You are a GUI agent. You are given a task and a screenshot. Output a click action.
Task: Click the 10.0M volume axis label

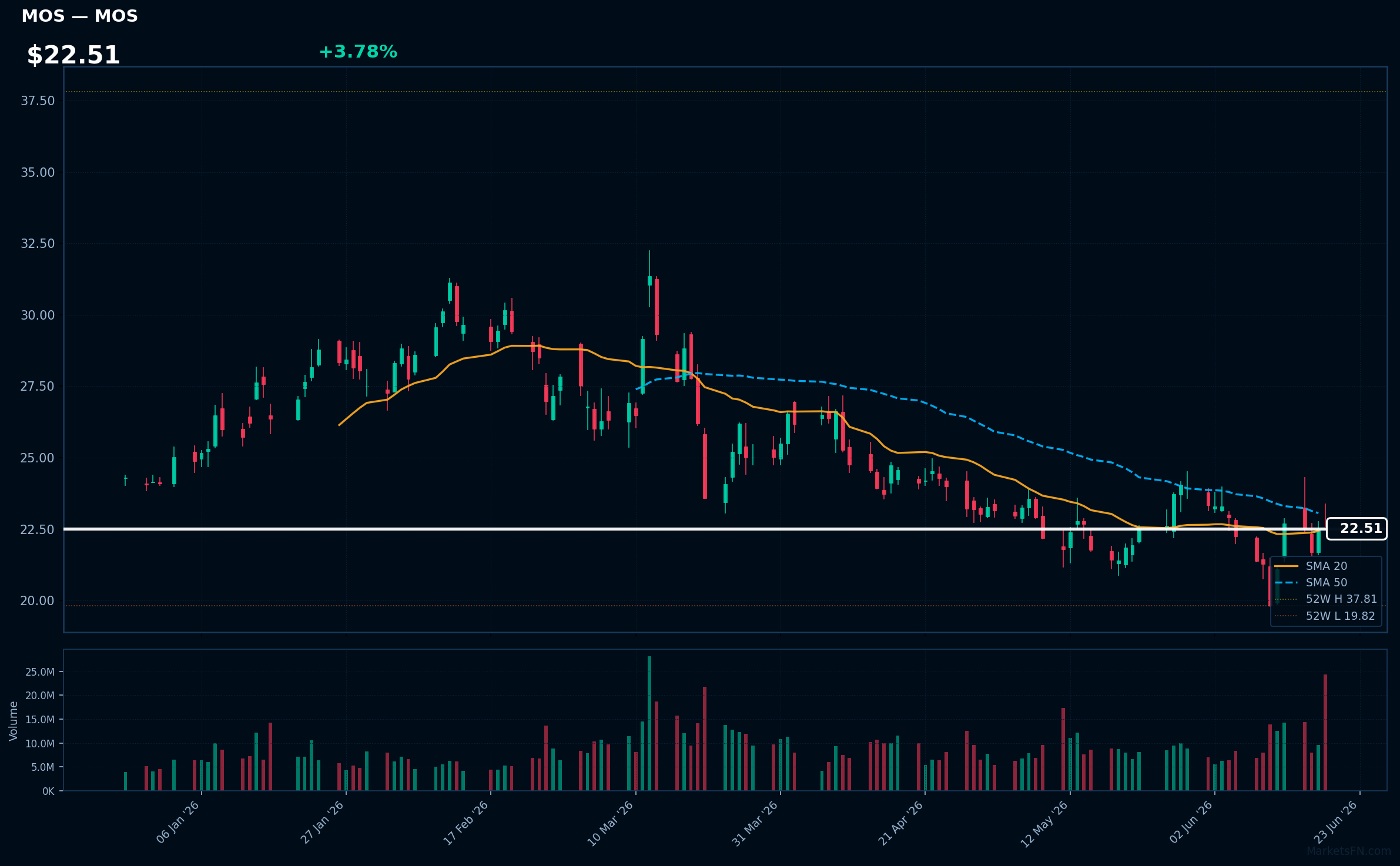coord(40,744)
